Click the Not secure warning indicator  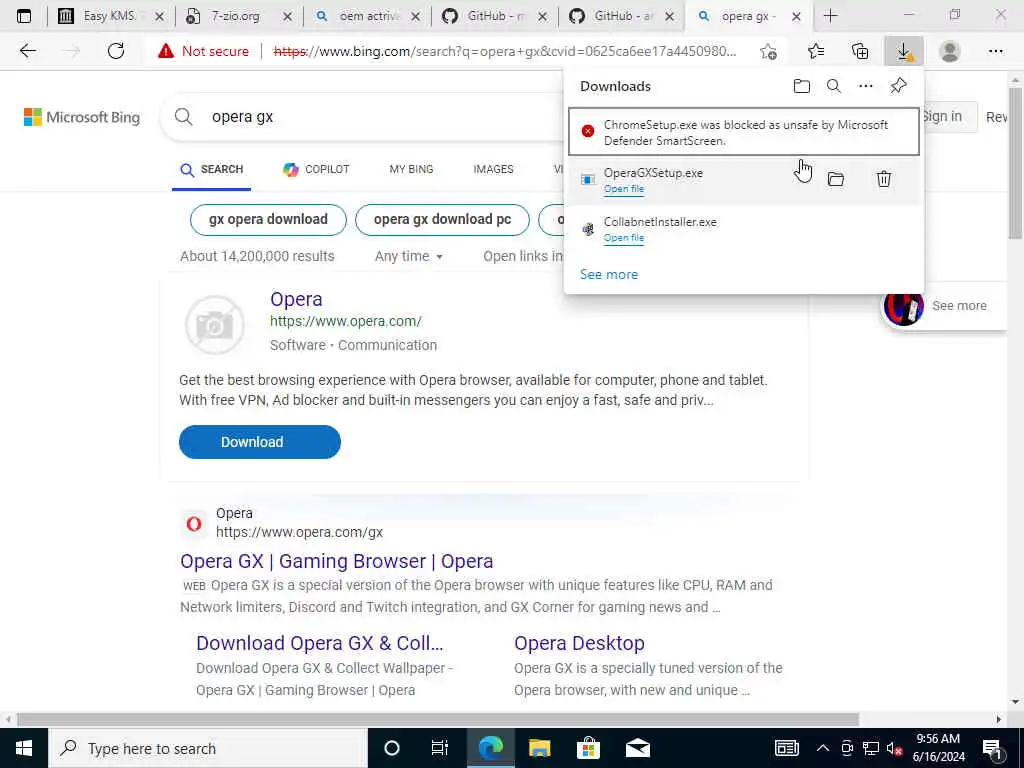(x=203, y=51)
